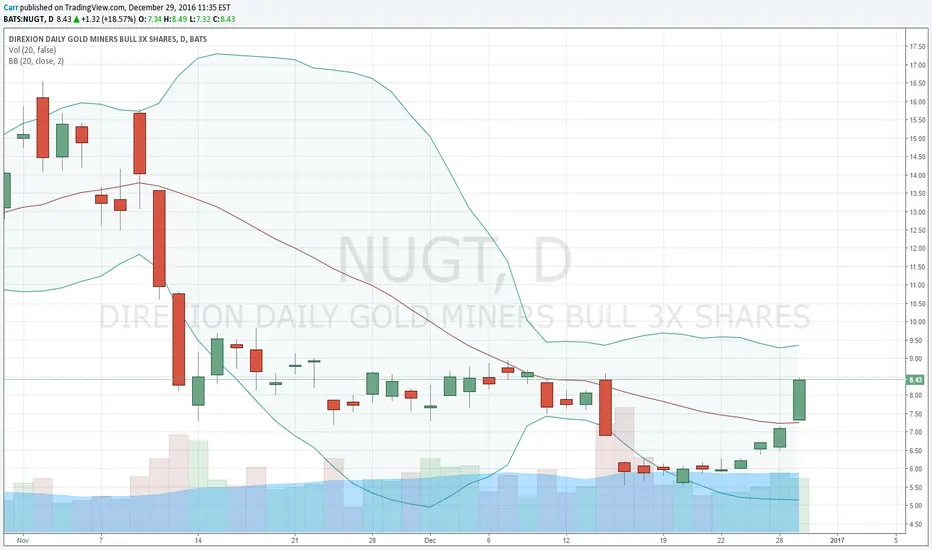
Task: Click the 'Dec' date axis label
Action: point(430,540)
